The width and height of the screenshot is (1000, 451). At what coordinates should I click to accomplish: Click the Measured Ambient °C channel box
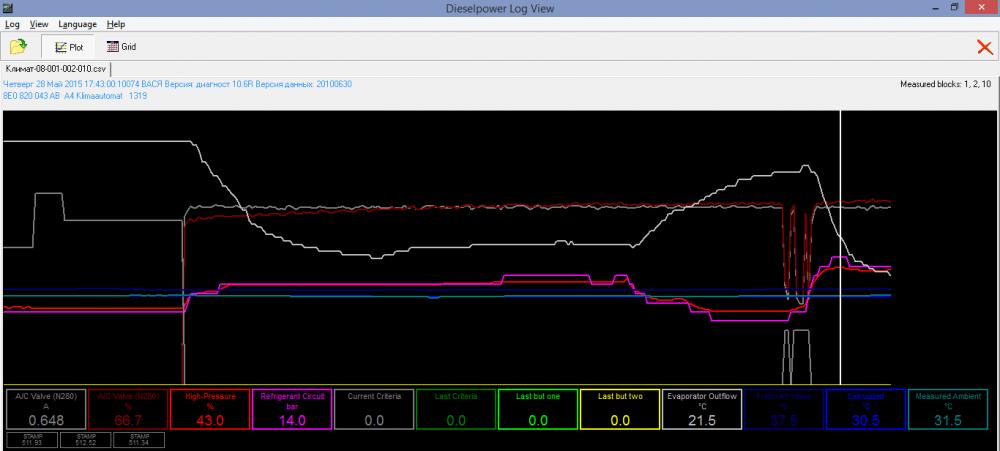click(x=947, y=409)
